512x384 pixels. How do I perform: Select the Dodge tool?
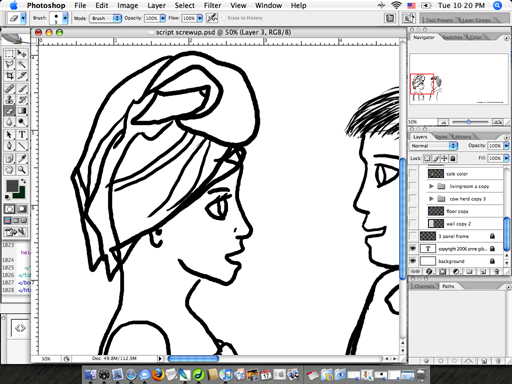(x=22, y=122)
